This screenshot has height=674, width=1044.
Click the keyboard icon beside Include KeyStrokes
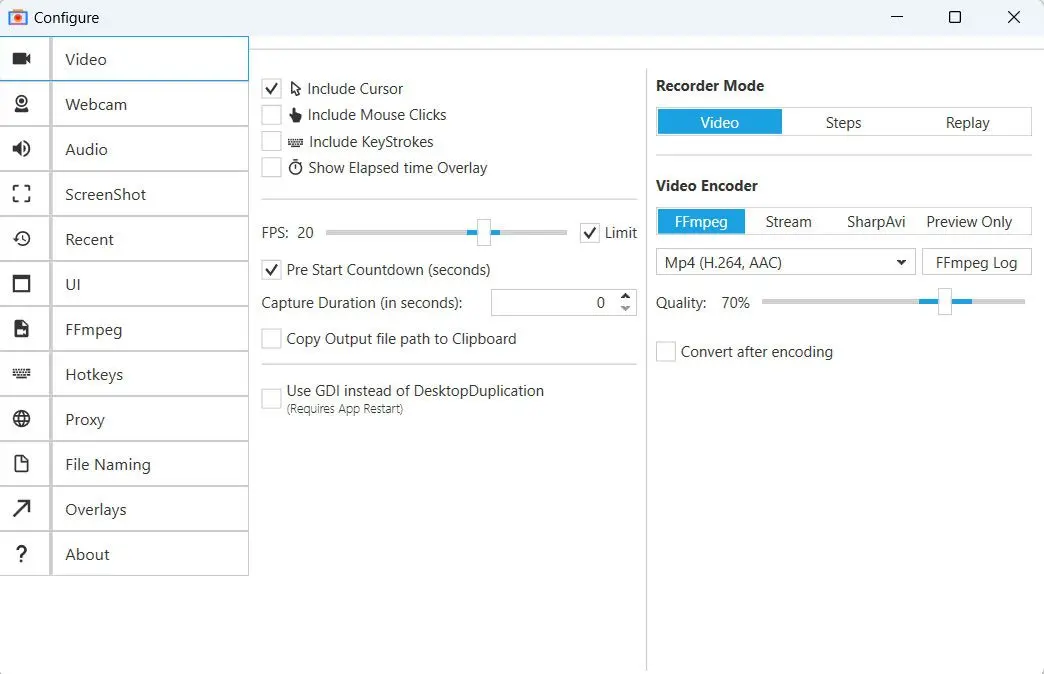tap(296, 142)
